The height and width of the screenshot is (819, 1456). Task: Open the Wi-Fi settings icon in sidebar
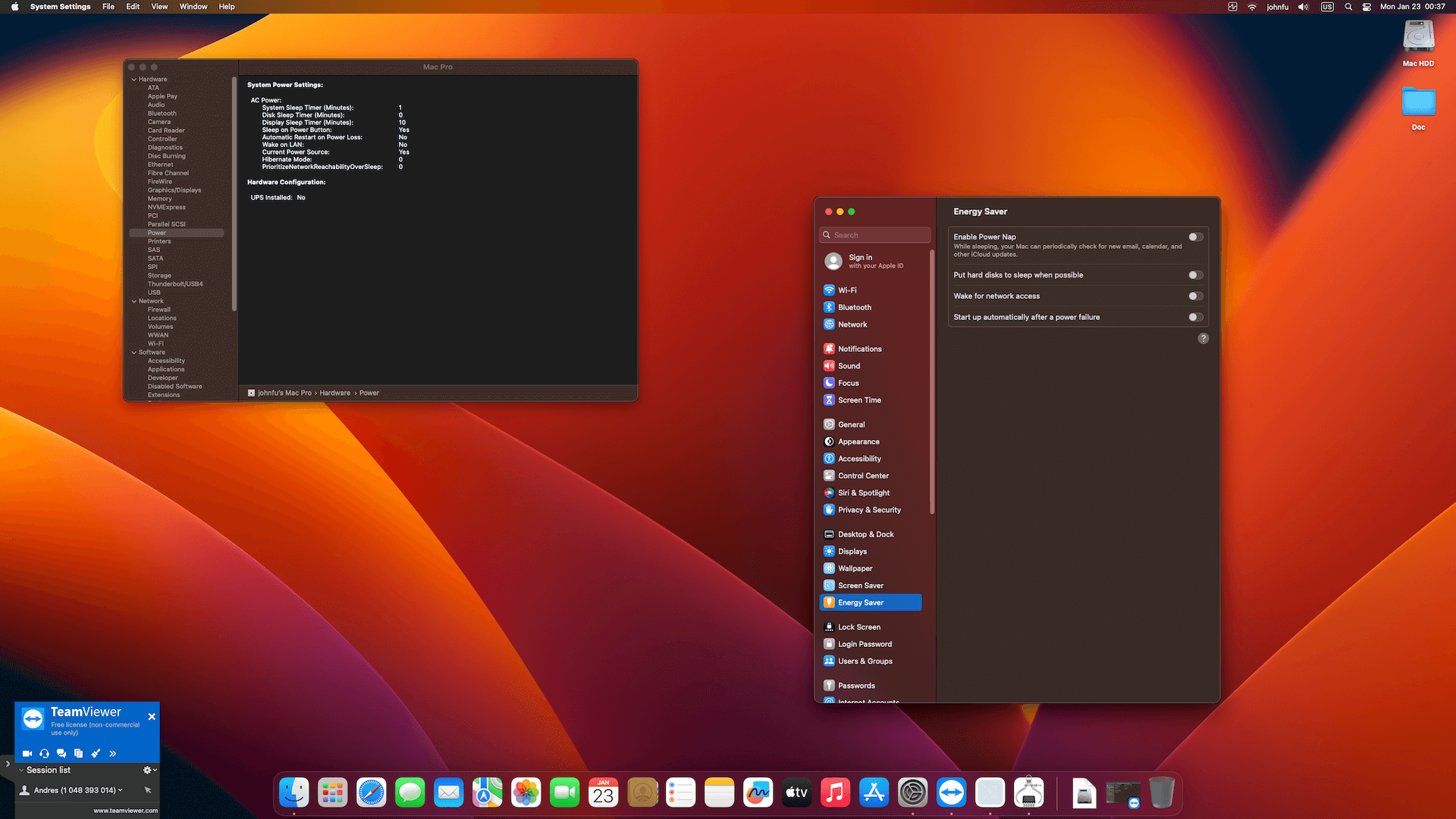(829, 290)
